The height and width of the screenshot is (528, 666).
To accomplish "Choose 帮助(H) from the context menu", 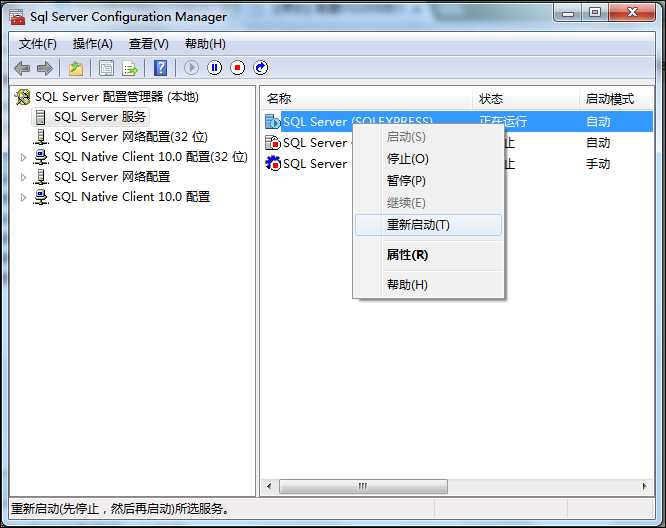I will [x=429, y=285].
